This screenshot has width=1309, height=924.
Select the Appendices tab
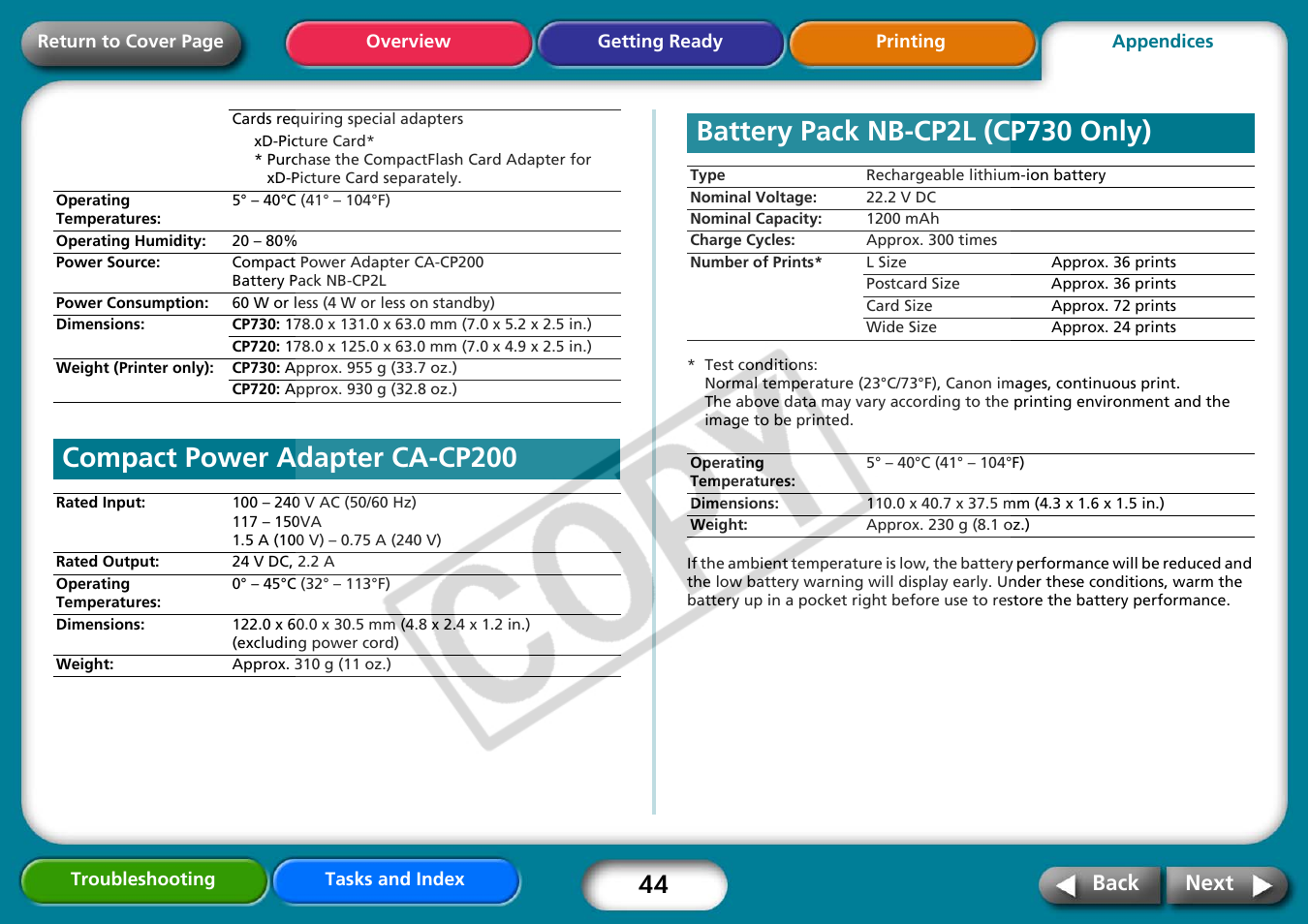pos(1163,42)
